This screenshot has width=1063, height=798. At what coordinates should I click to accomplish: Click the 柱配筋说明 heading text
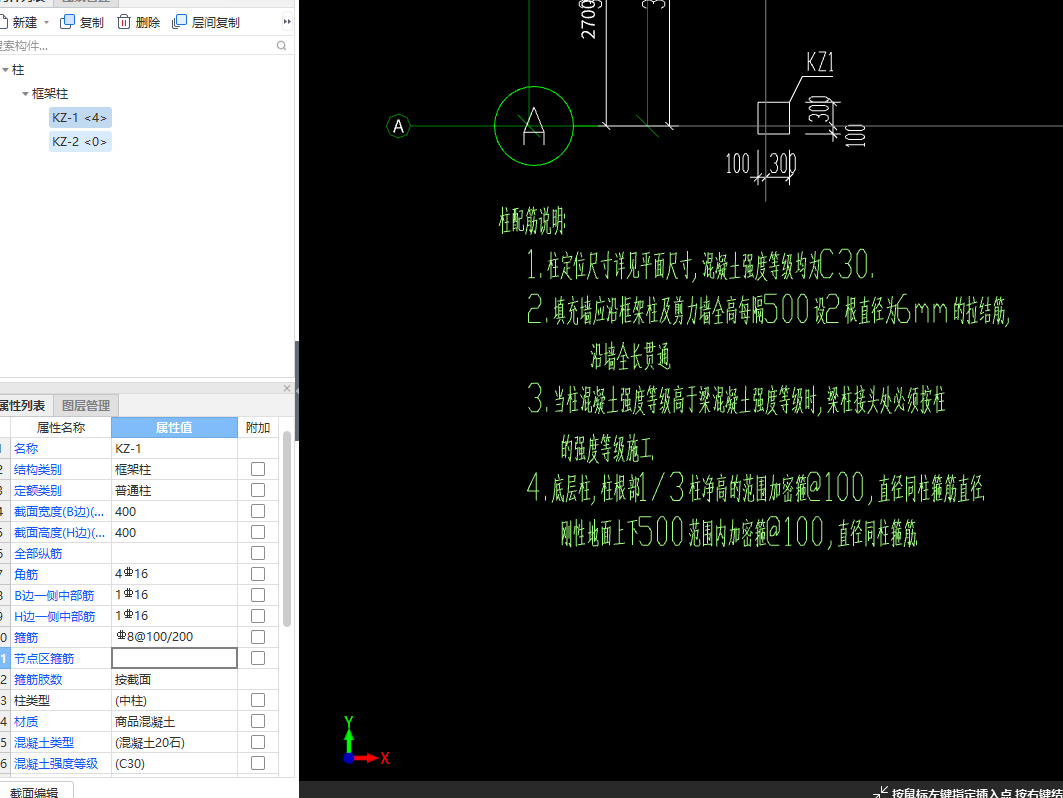pos(532,220)
